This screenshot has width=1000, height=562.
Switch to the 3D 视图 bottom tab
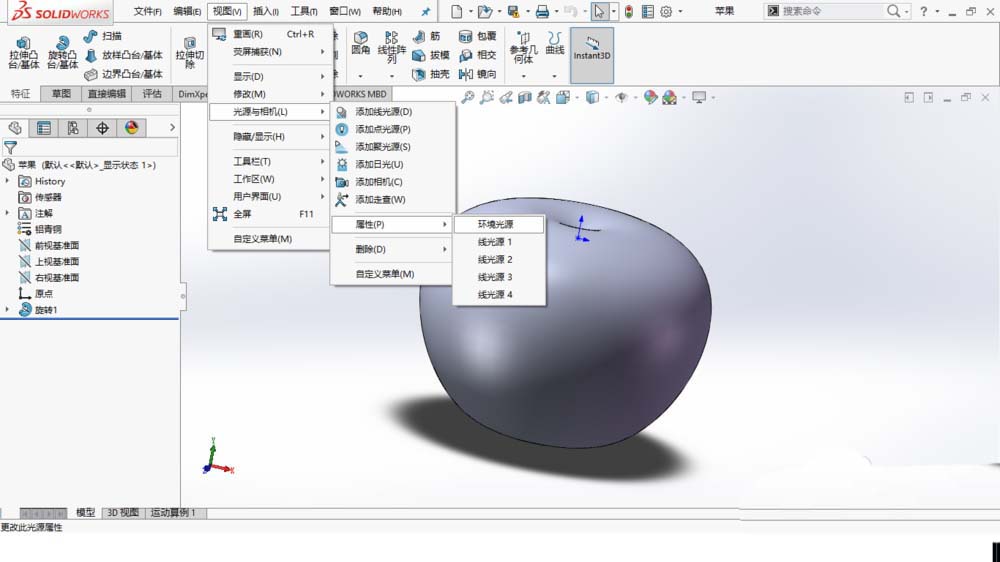pos(122,513)
